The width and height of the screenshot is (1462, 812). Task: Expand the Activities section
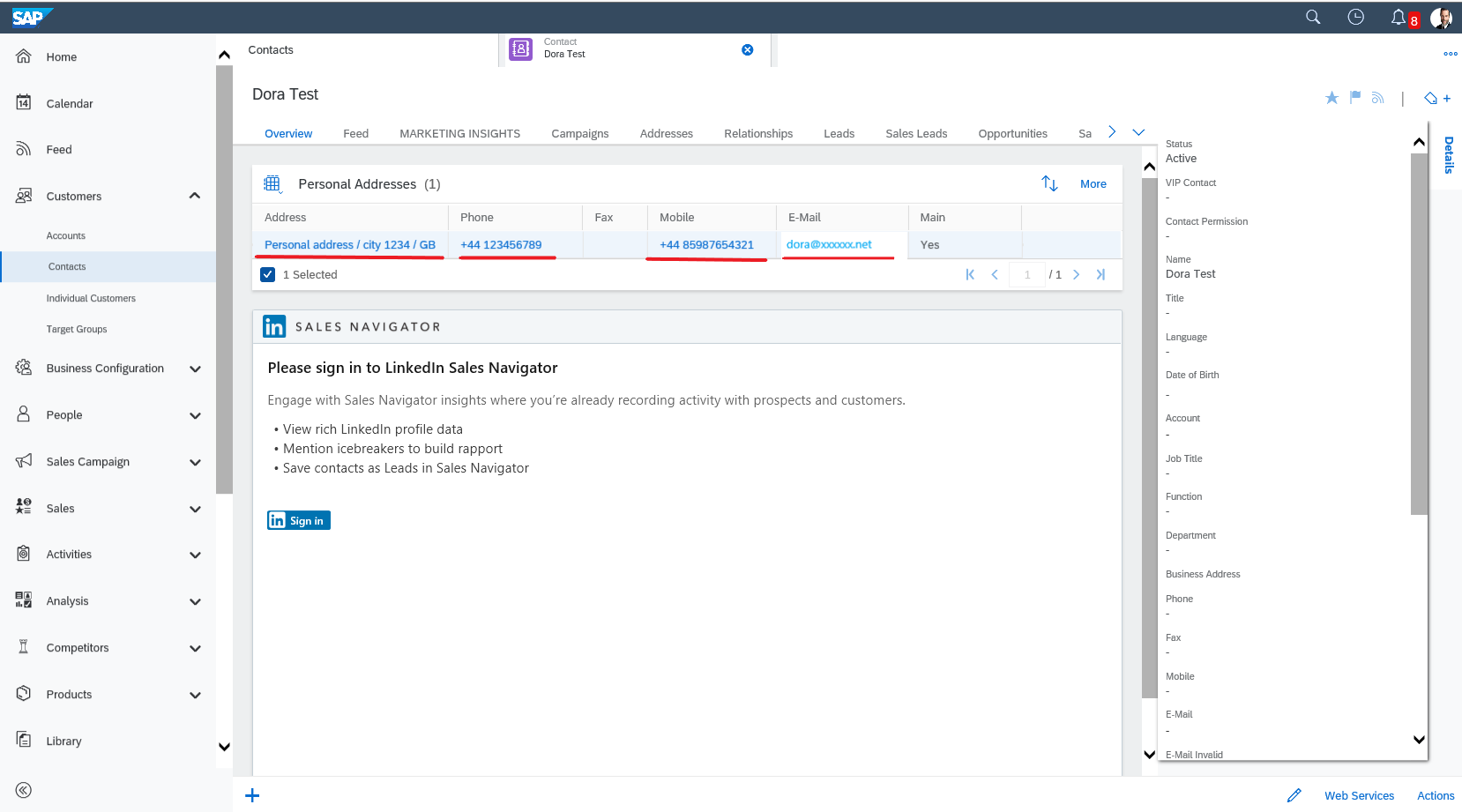point(195,555)
